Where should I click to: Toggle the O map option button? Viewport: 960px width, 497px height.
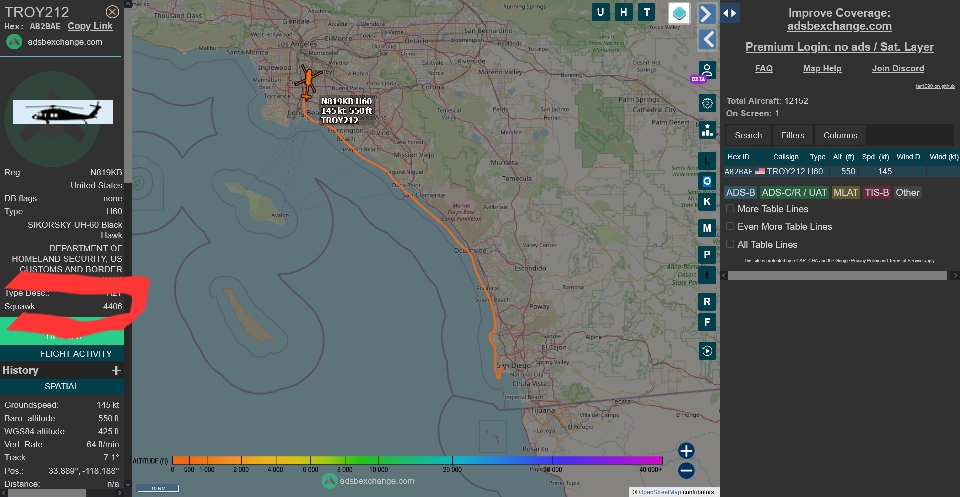coord(707,181)
